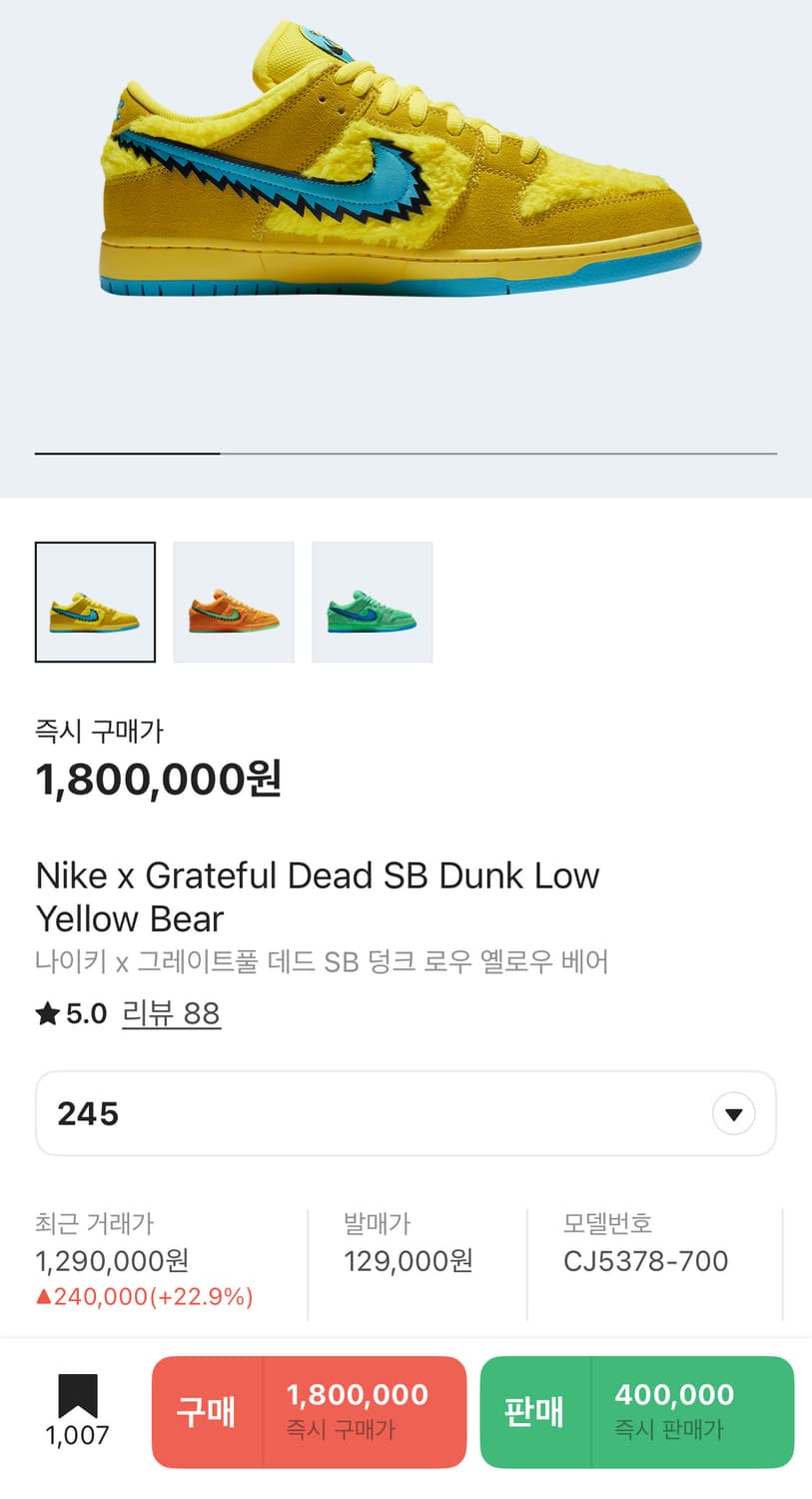812x1499 pixels.
Task: Tap the 1,007 bookmark count
Action: click(77, 1436)
